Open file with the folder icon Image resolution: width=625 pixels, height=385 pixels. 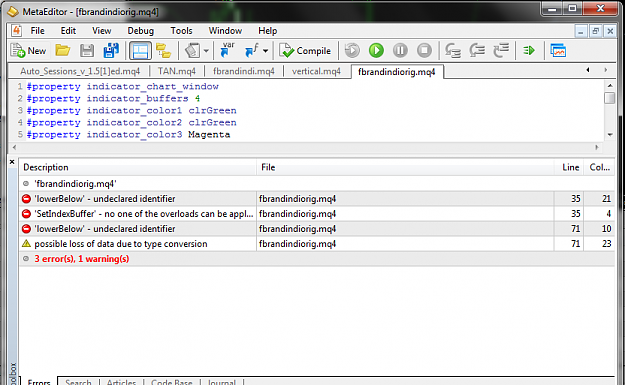(x=63, y=51)
